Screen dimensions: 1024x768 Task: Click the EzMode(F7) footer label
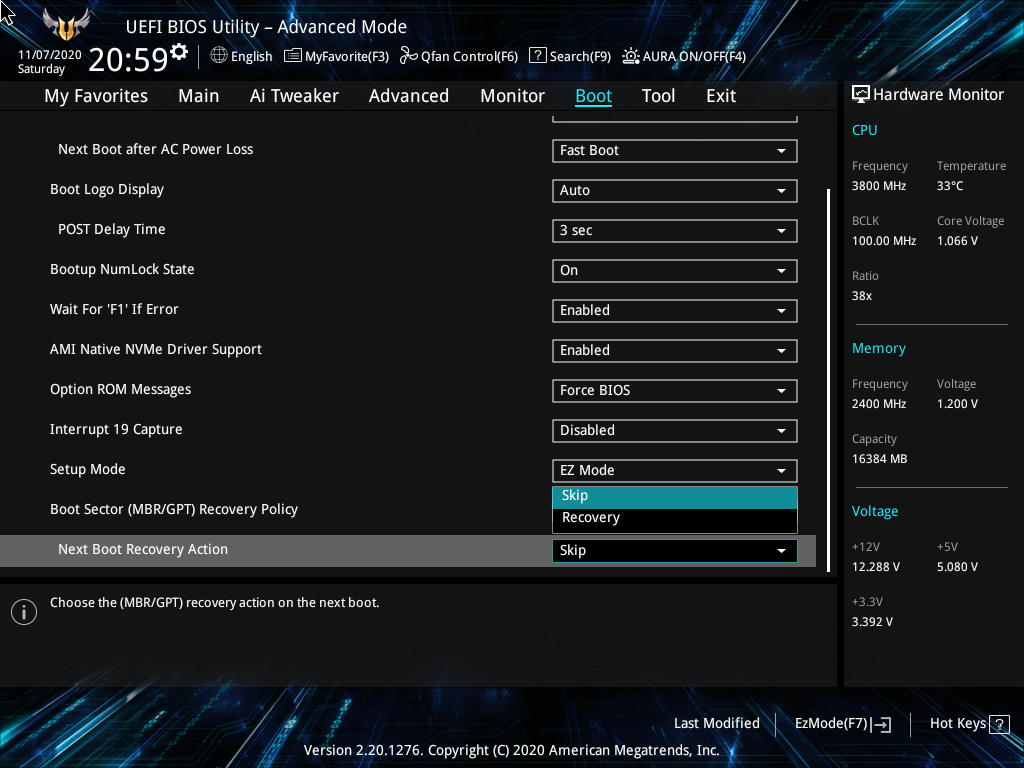(x=831, y=724)
